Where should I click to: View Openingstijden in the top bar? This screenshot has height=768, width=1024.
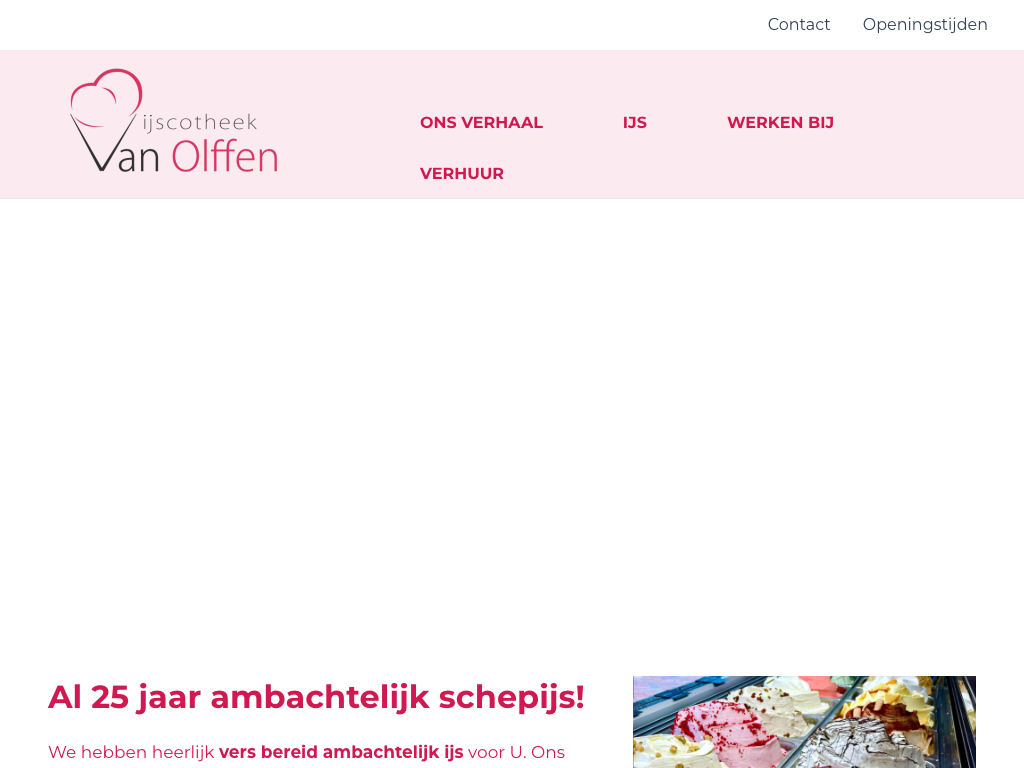(x=924, y=24)
